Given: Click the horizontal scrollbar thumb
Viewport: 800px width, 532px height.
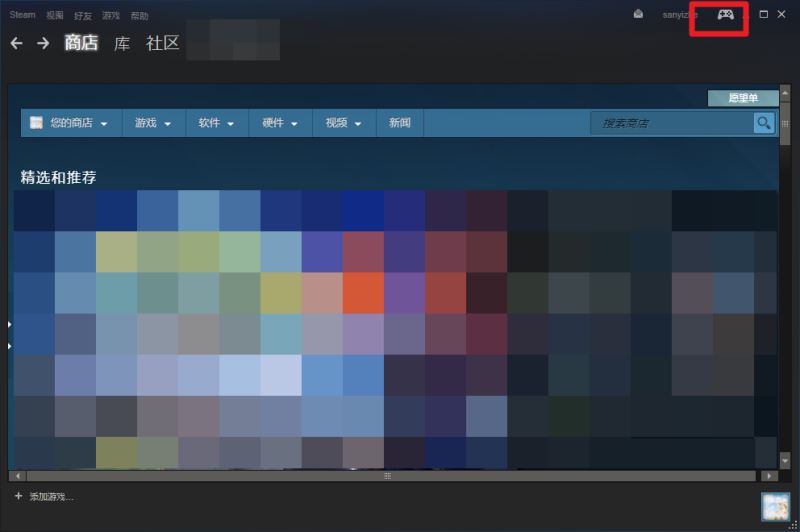Looking at the screenshot, I should (391, 476).
